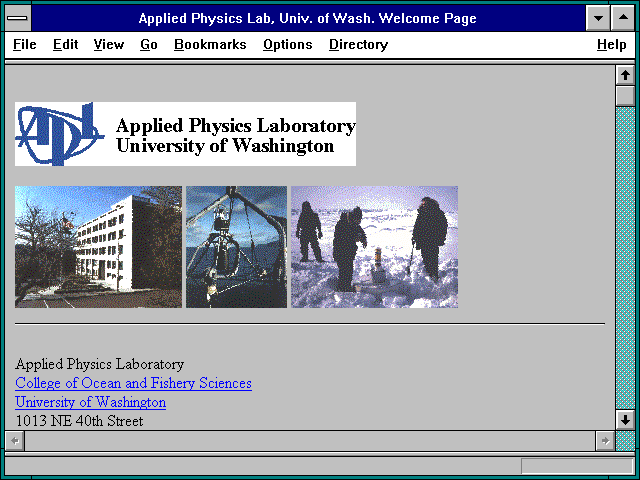640x480 pixels.
Task: Follow the College of Ocean and Fishery Sciences link
Action: 133,383
